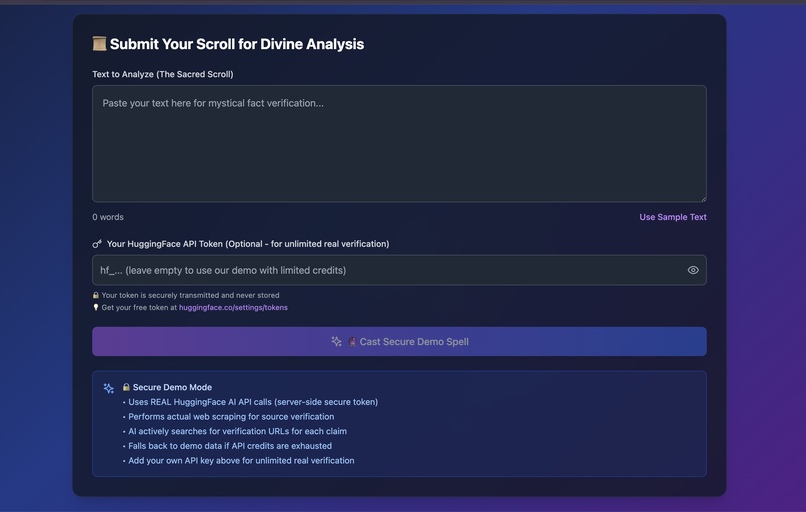Toggle token visibility with the eye icon
Viewport: 806px width, 512px height.
[x=693, y=270]
